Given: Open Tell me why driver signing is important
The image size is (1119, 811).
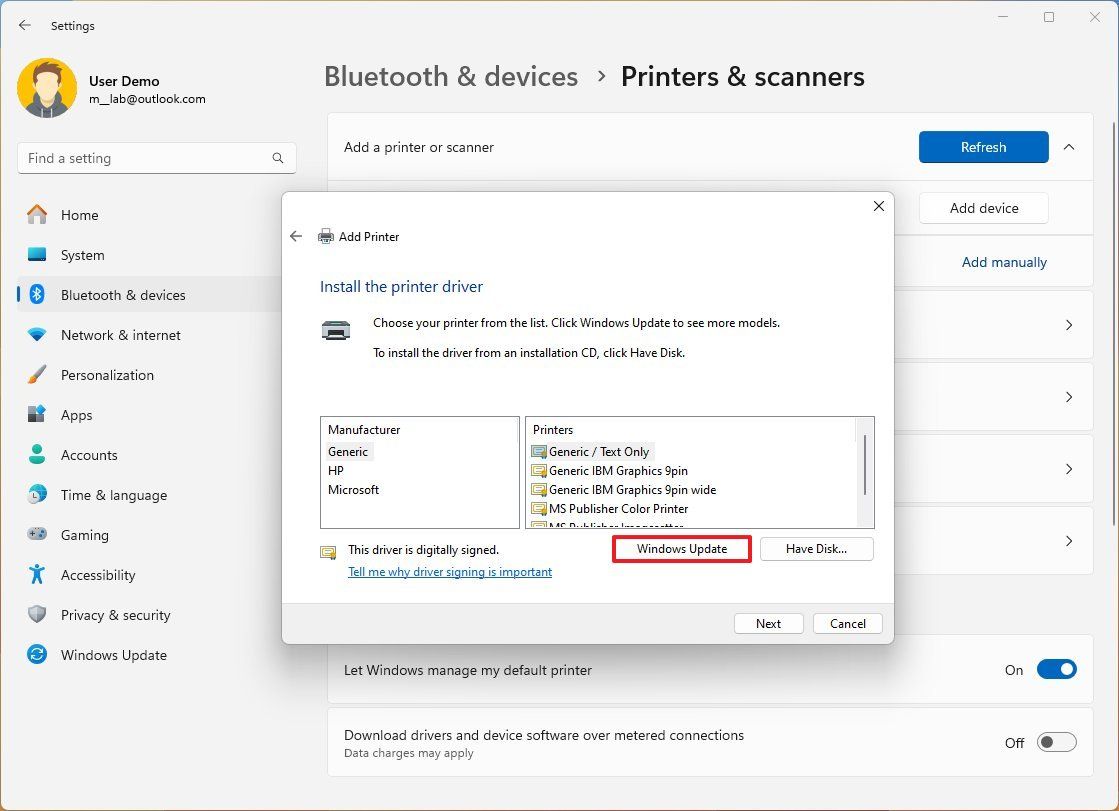Looking at the screenshot, I should [x=450, y=571].
